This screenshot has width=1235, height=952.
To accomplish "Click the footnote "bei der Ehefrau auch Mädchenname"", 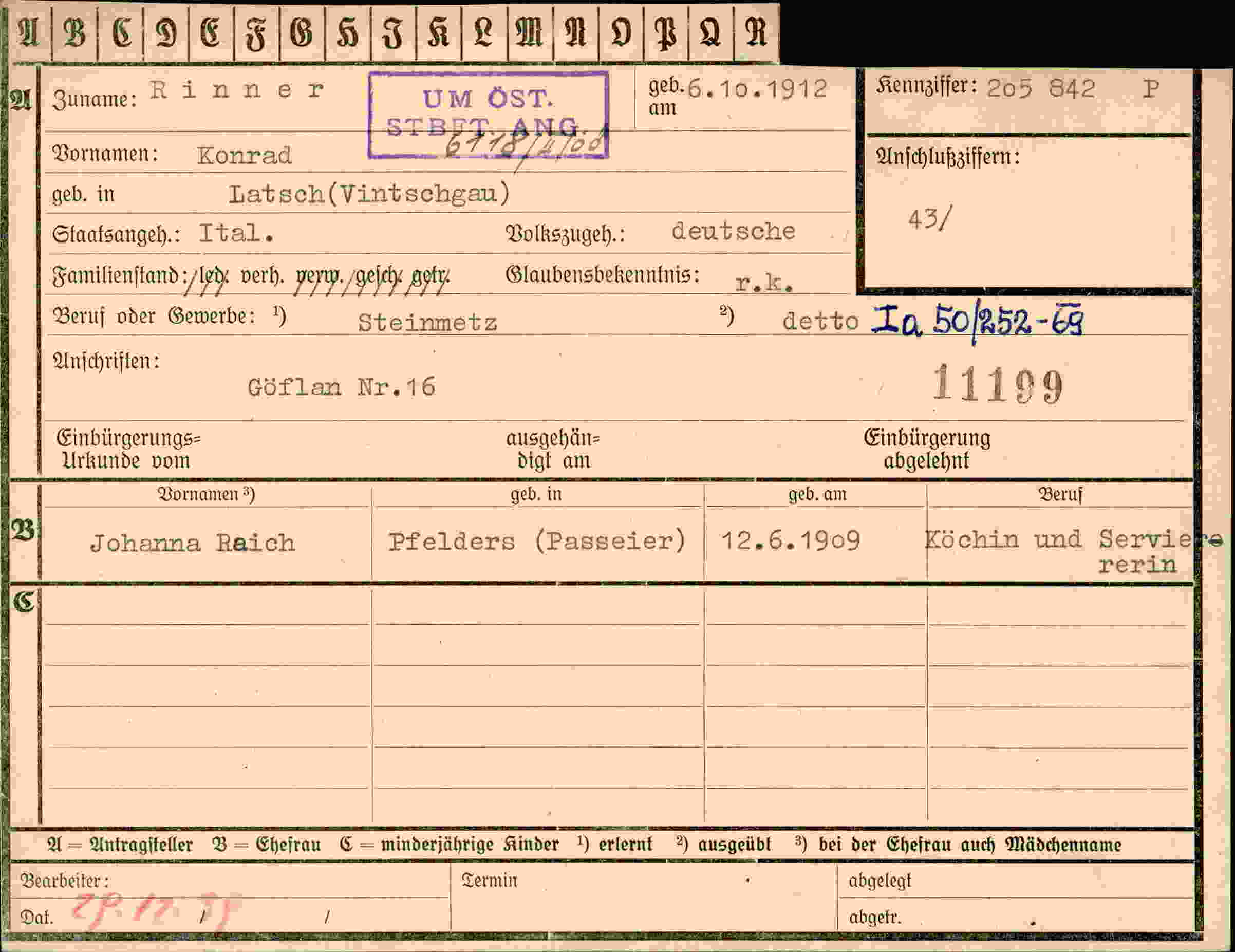I will (x=970, y=845).
